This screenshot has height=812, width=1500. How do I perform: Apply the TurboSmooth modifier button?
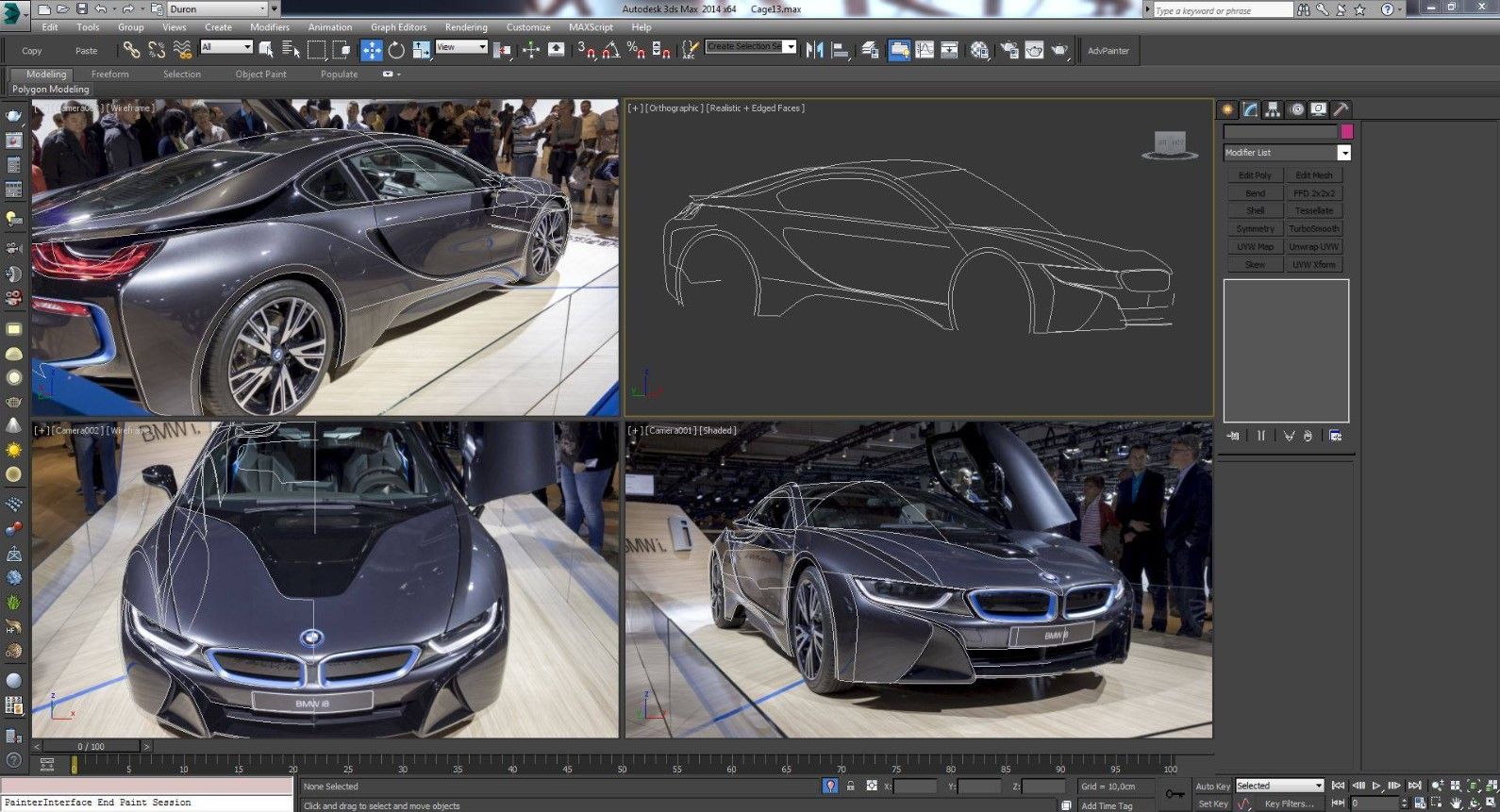pos(1313,229)
